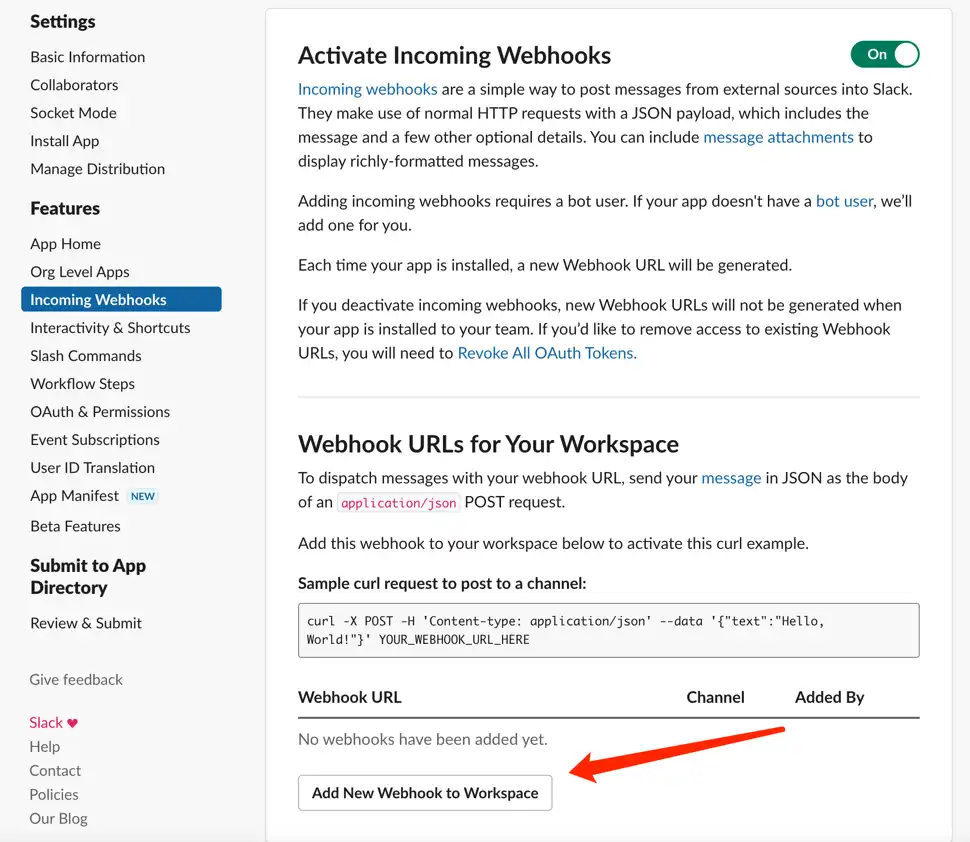
Task: Follow the Incoming webhooks documentation link
Action: (367, 89)
